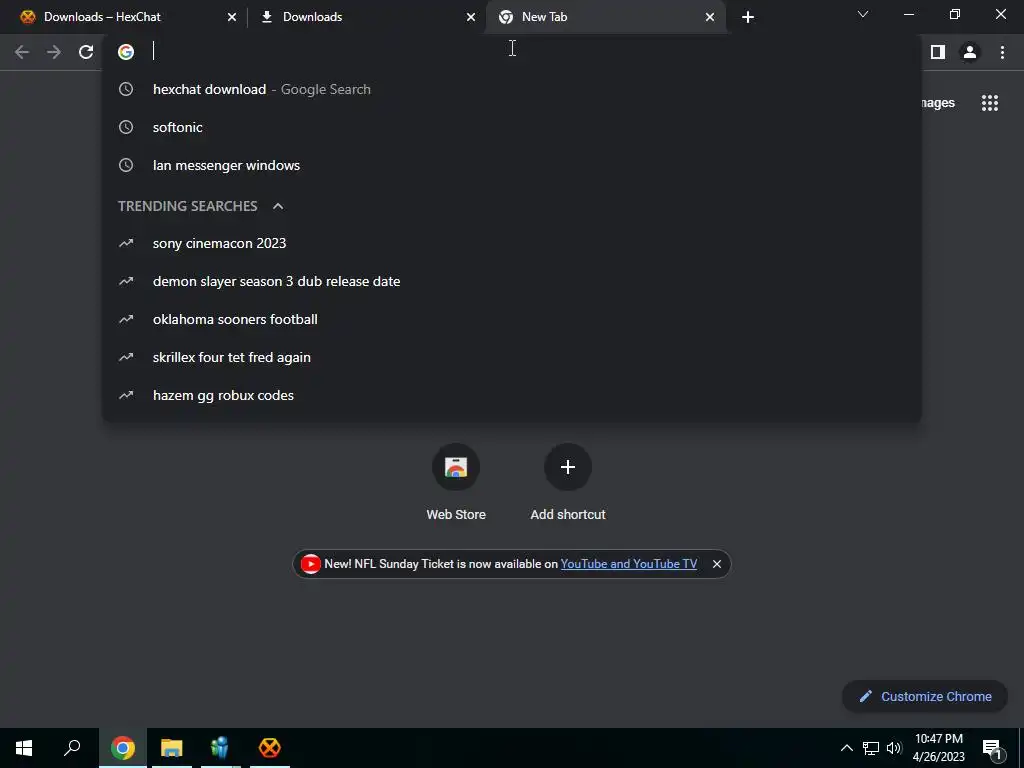Pick the hexchat download suggestion

coord(511,89)
